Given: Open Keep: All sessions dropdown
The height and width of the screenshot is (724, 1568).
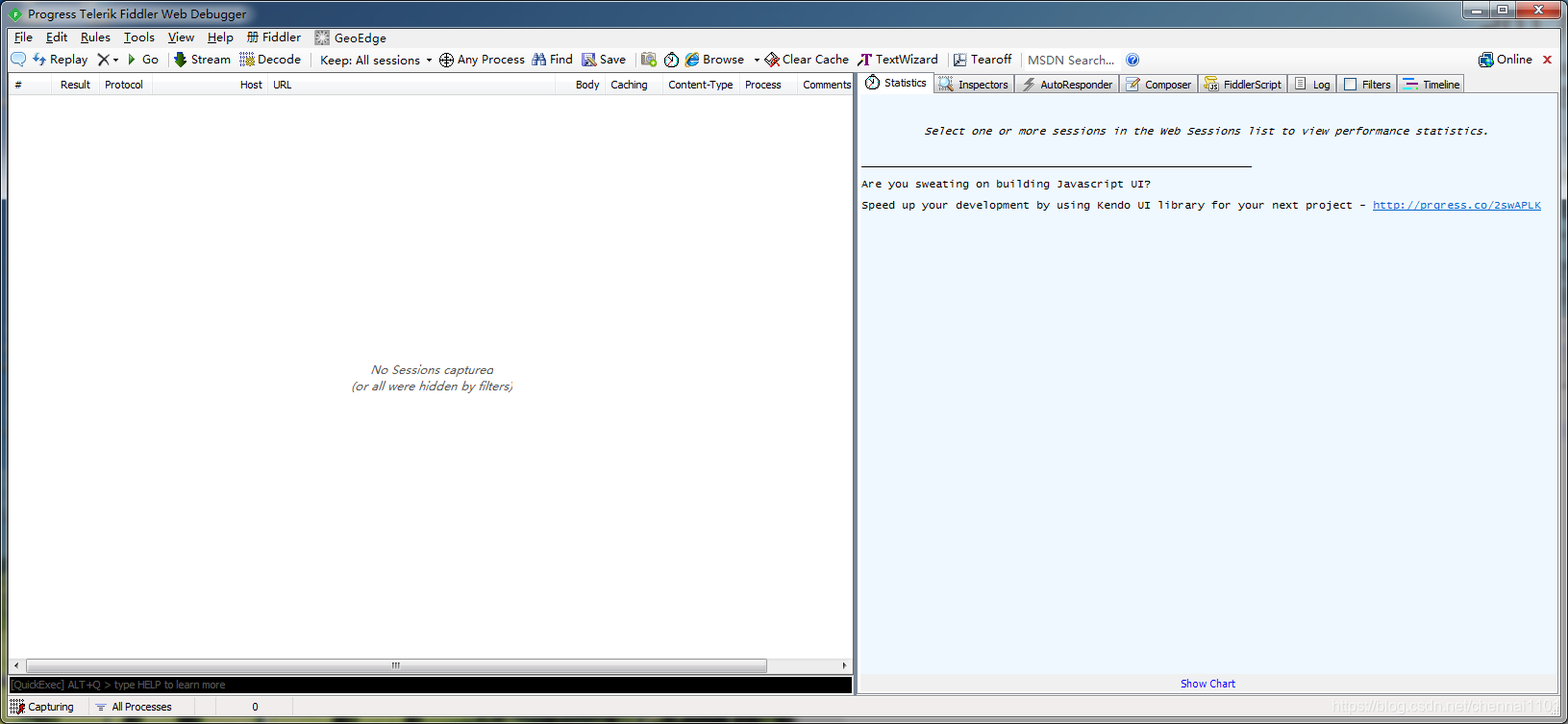Looking at the screenshot, I should tap(376, 60).
